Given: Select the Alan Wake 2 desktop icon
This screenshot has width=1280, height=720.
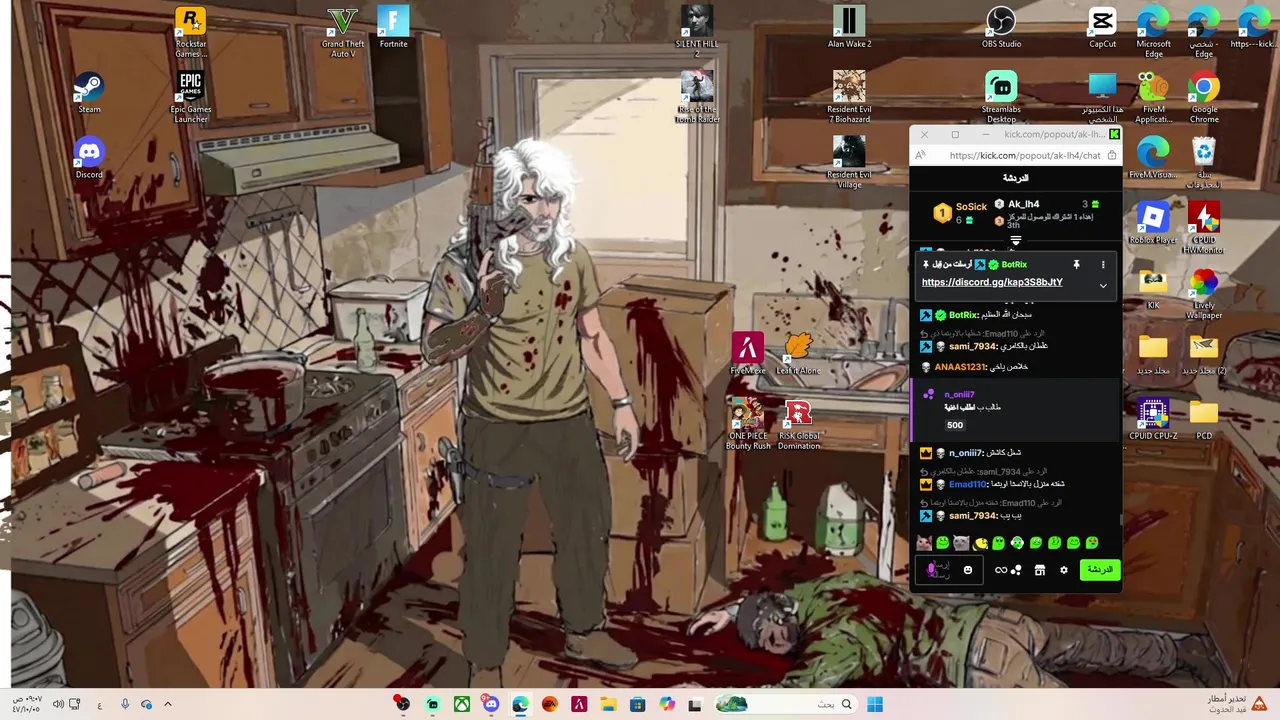Looking at the screenshot, I should click(849, 28).
